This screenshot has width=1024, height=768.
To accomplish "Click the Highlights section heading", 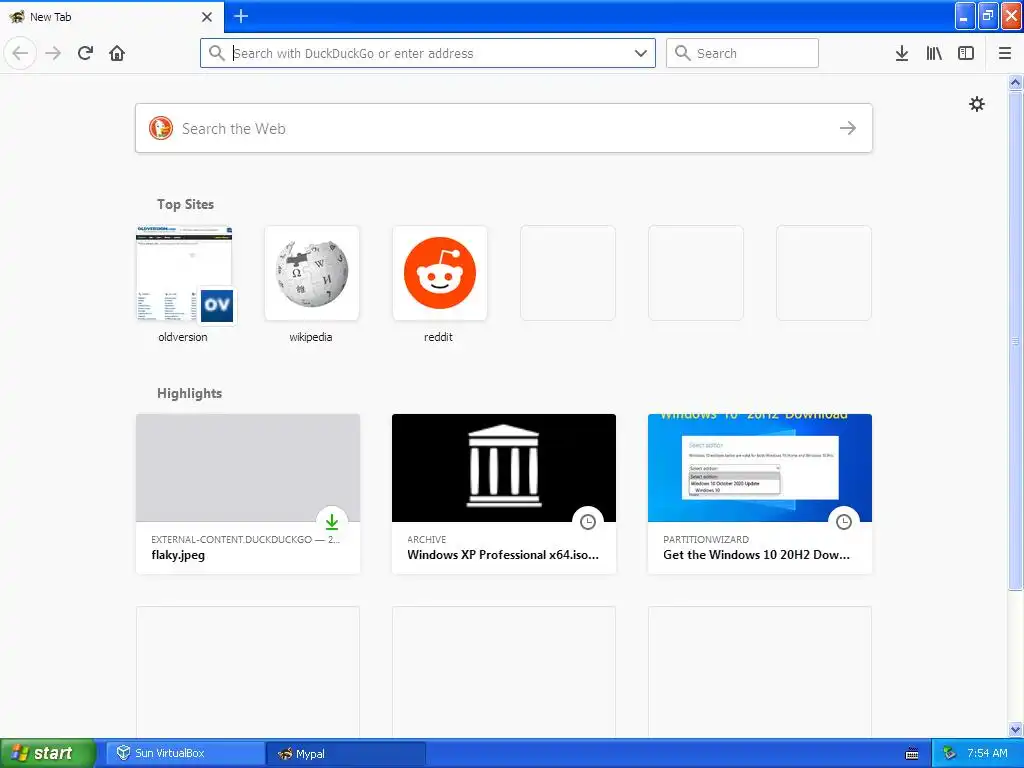I will click(x=189, y=393).
